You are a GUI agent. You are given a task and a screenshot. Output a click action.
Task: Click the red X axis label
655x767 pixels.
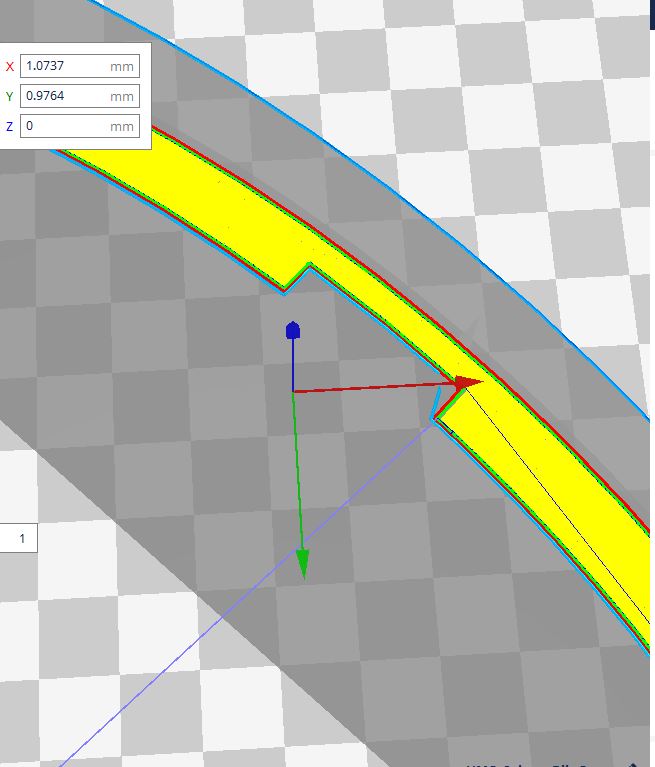pos(10,67)
